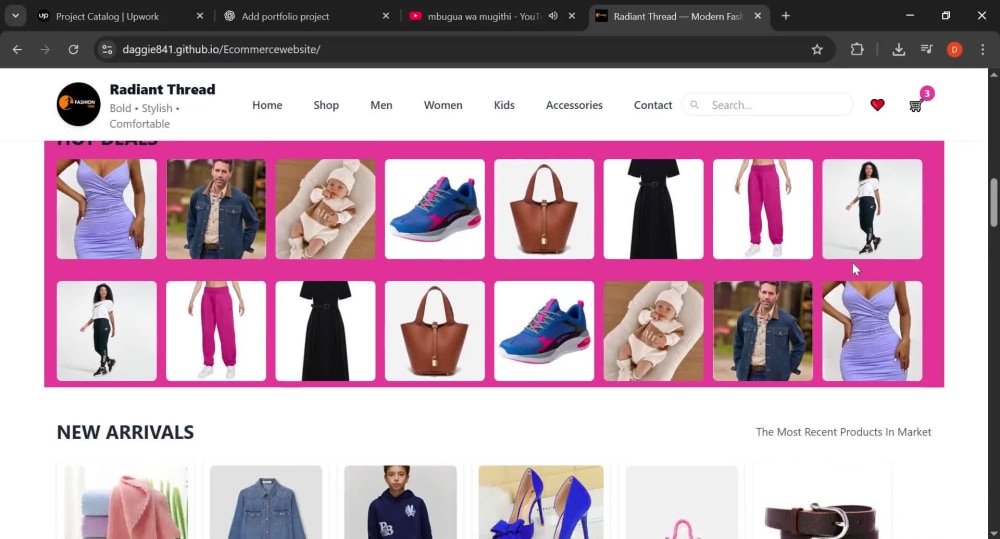Open Chrome three-dot menu
1000x539 pixels.
click(x=982, y=49)
